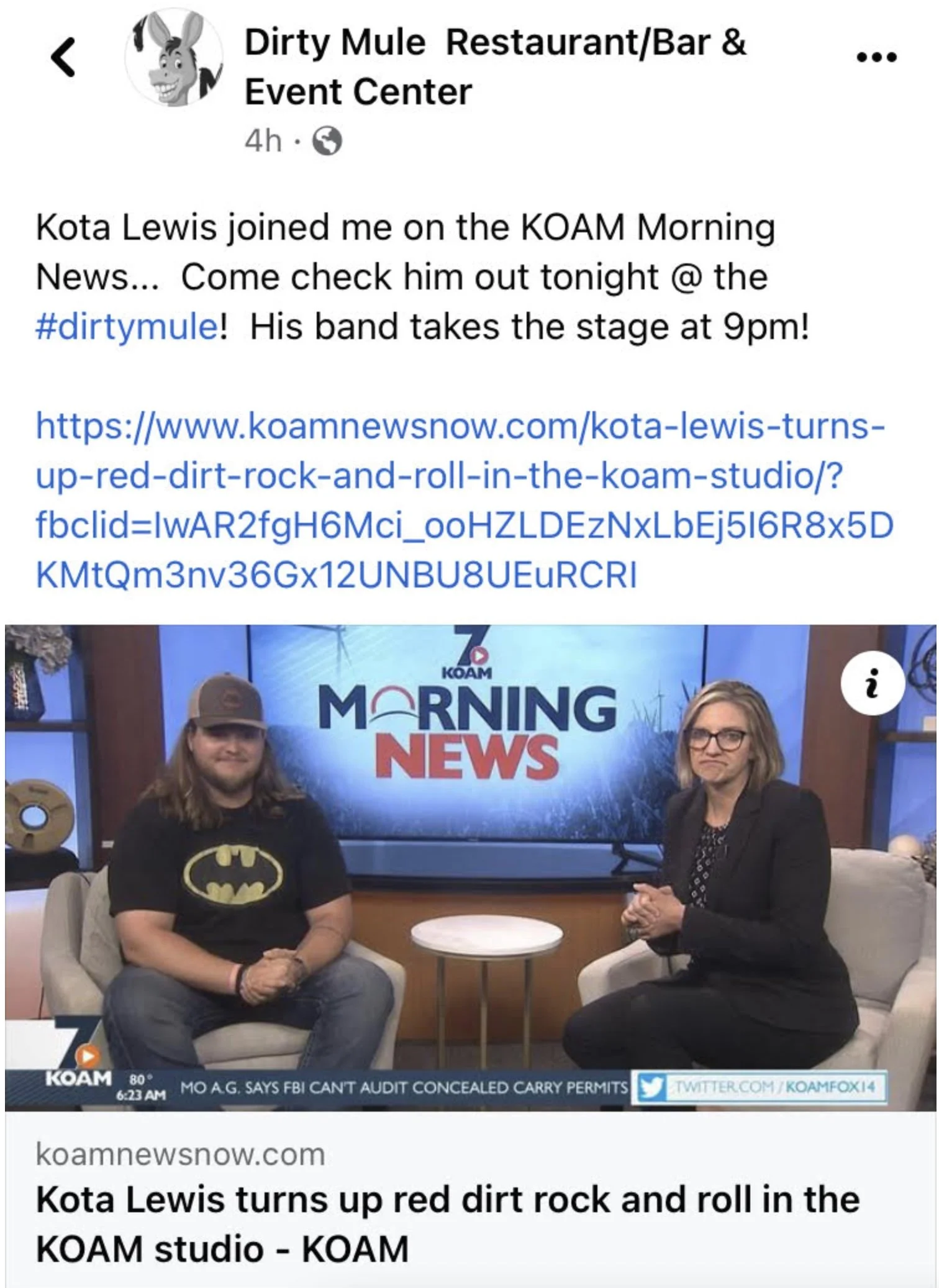This screenshot has width=939, height=1288.
Task: Click the globe public privacy icon
Action: (327, 142)
